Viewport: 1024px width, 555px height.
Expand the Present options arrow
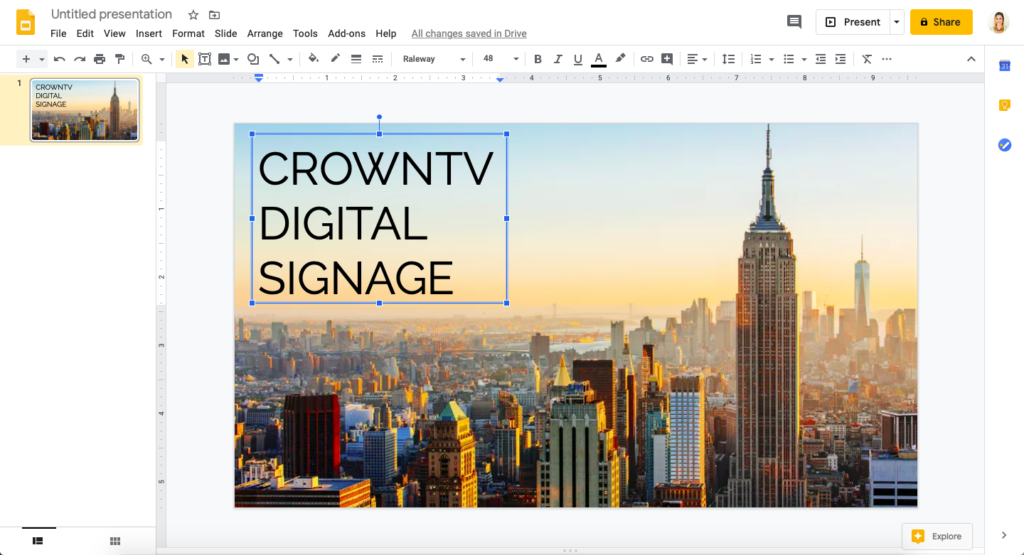pos(897,22)
